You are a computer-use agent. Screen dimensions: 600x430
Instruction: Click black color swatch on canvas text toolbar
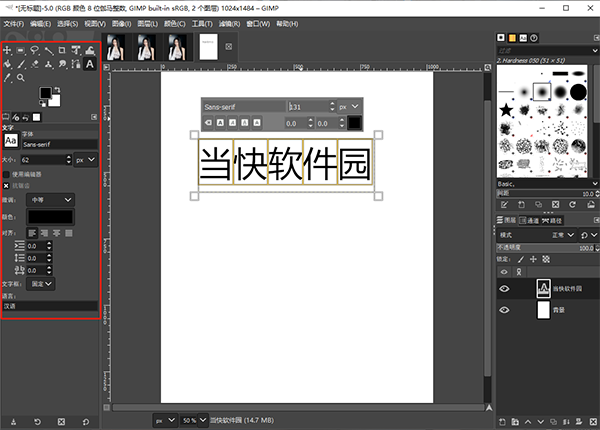click(354, 123)
